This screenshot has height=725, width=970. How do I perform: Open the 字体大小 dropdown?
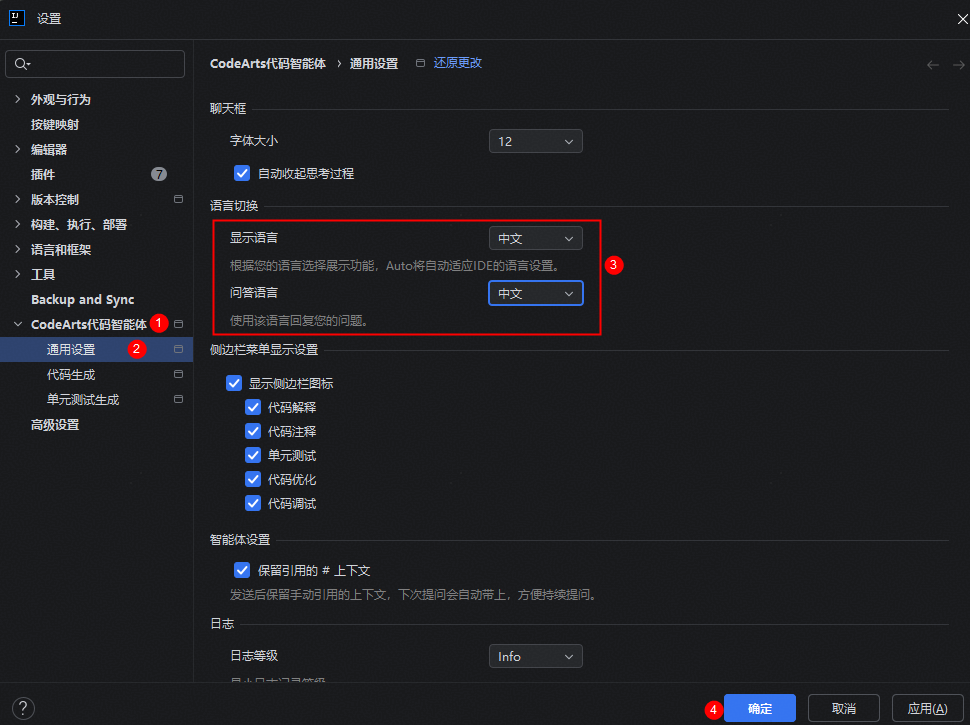pyautogui.click(x=535, y=141)
